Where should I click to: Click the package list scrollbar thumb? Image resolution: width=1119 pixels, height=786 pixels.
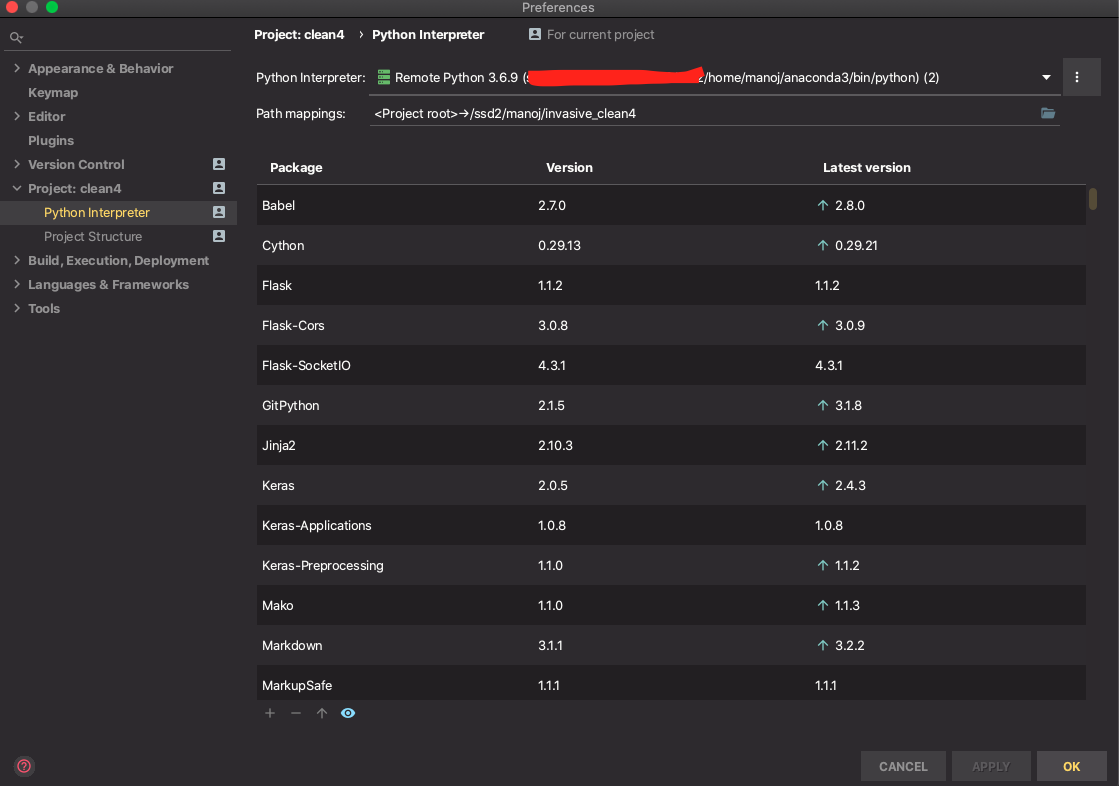pos(1093,198)
